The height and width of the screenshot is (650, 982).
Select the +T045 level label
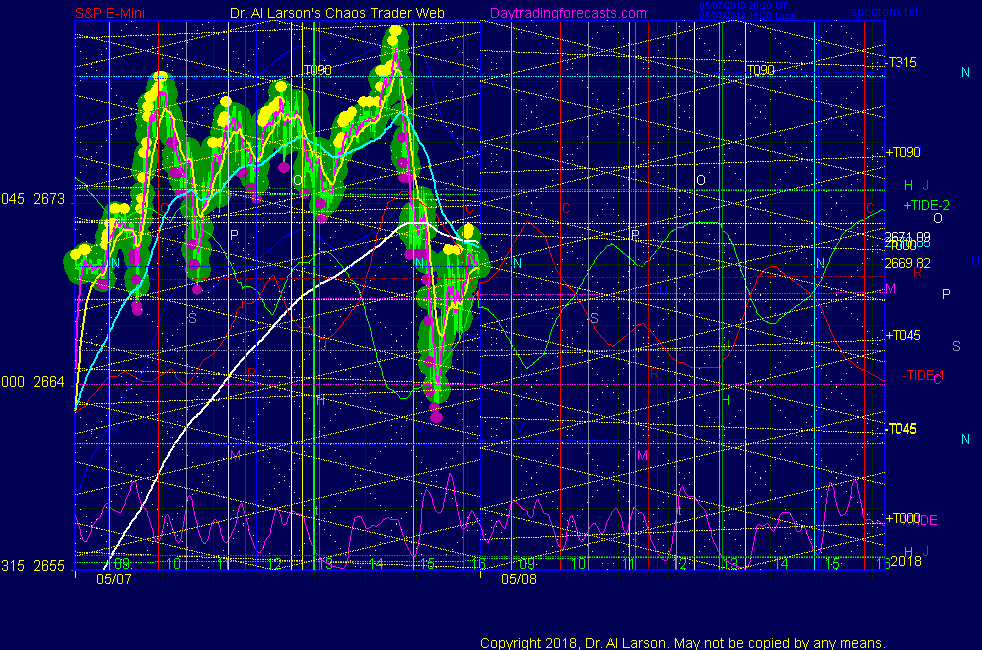pyautogui.click(x=902, y=335)
